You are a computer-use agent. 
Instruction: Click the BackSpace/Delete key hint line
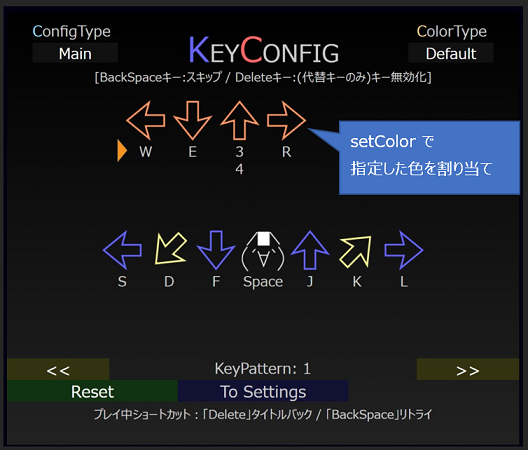click(x=263, y=77)
